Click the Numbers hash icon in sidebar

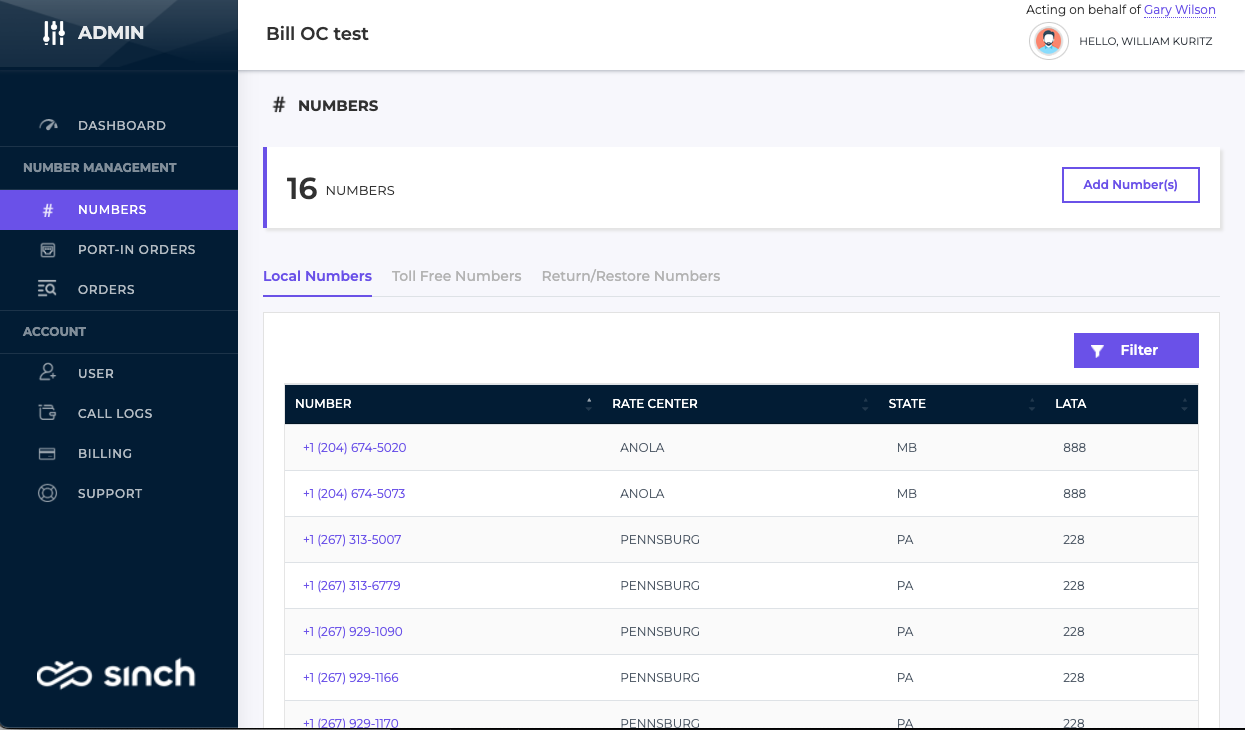pos(48,210)
